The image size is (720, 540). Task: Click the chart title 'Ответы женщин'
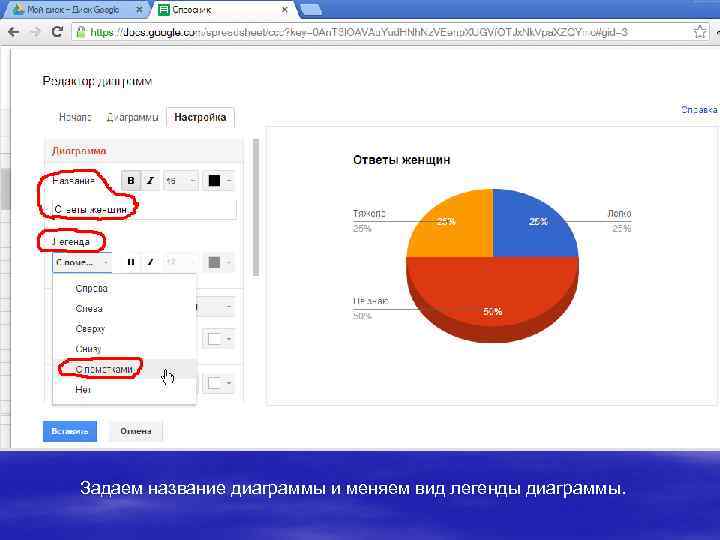pos(401,160)
